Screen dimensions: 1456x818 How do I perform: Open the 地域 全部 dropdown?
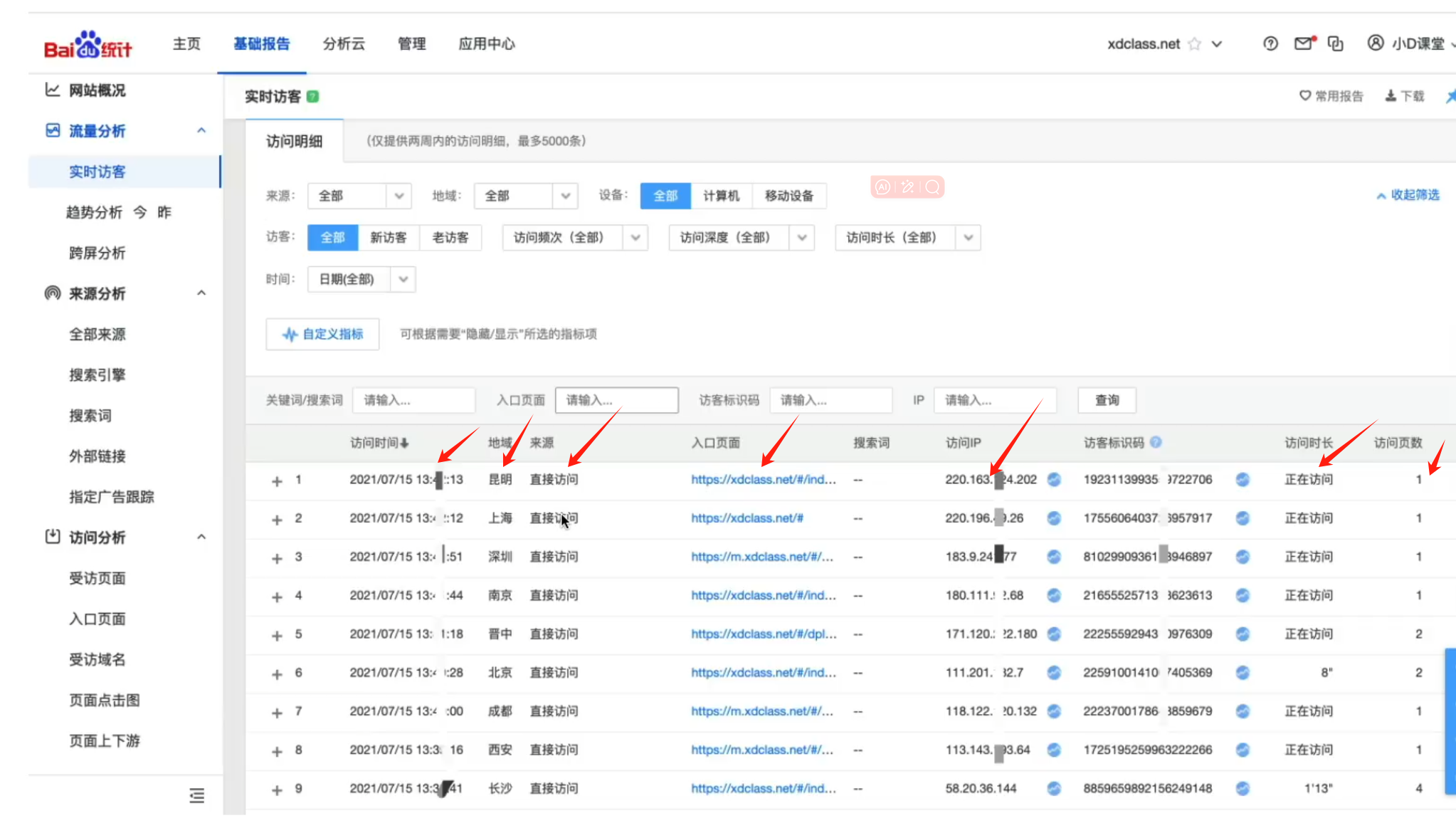526,196
